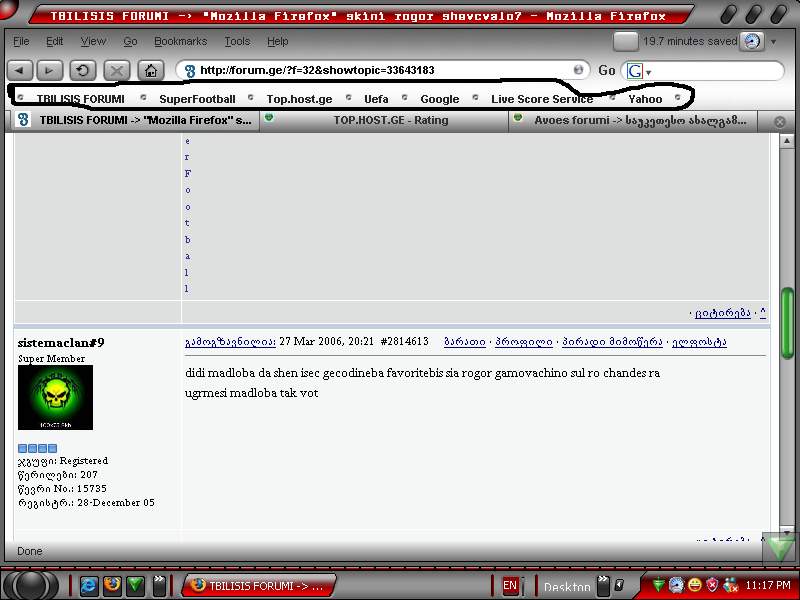This screenshot has width=800, height=600.
Task: Open dropdown arrow beside the speedometer icon
Action: [773, 41]
